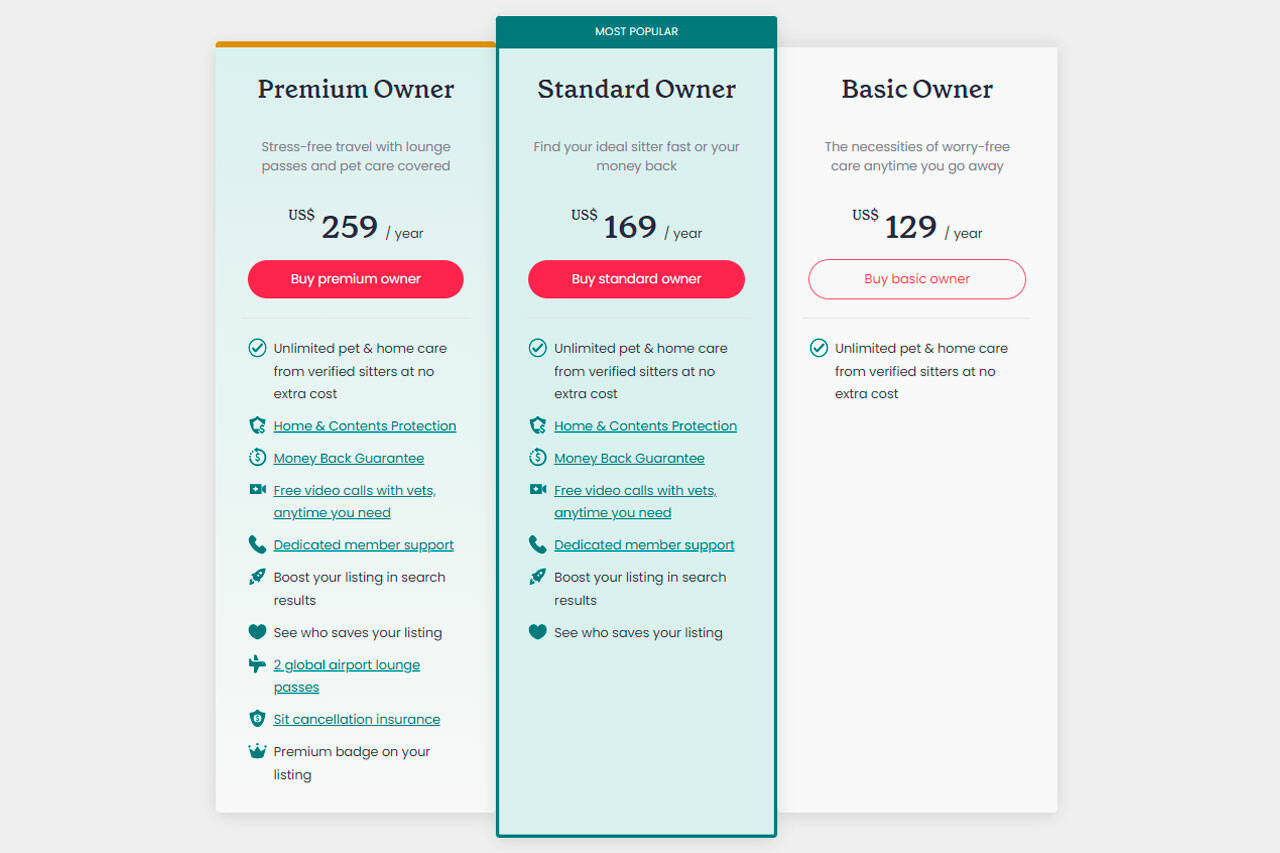Click the heart icon in Standard Owner plan

(x=537, y=632)
